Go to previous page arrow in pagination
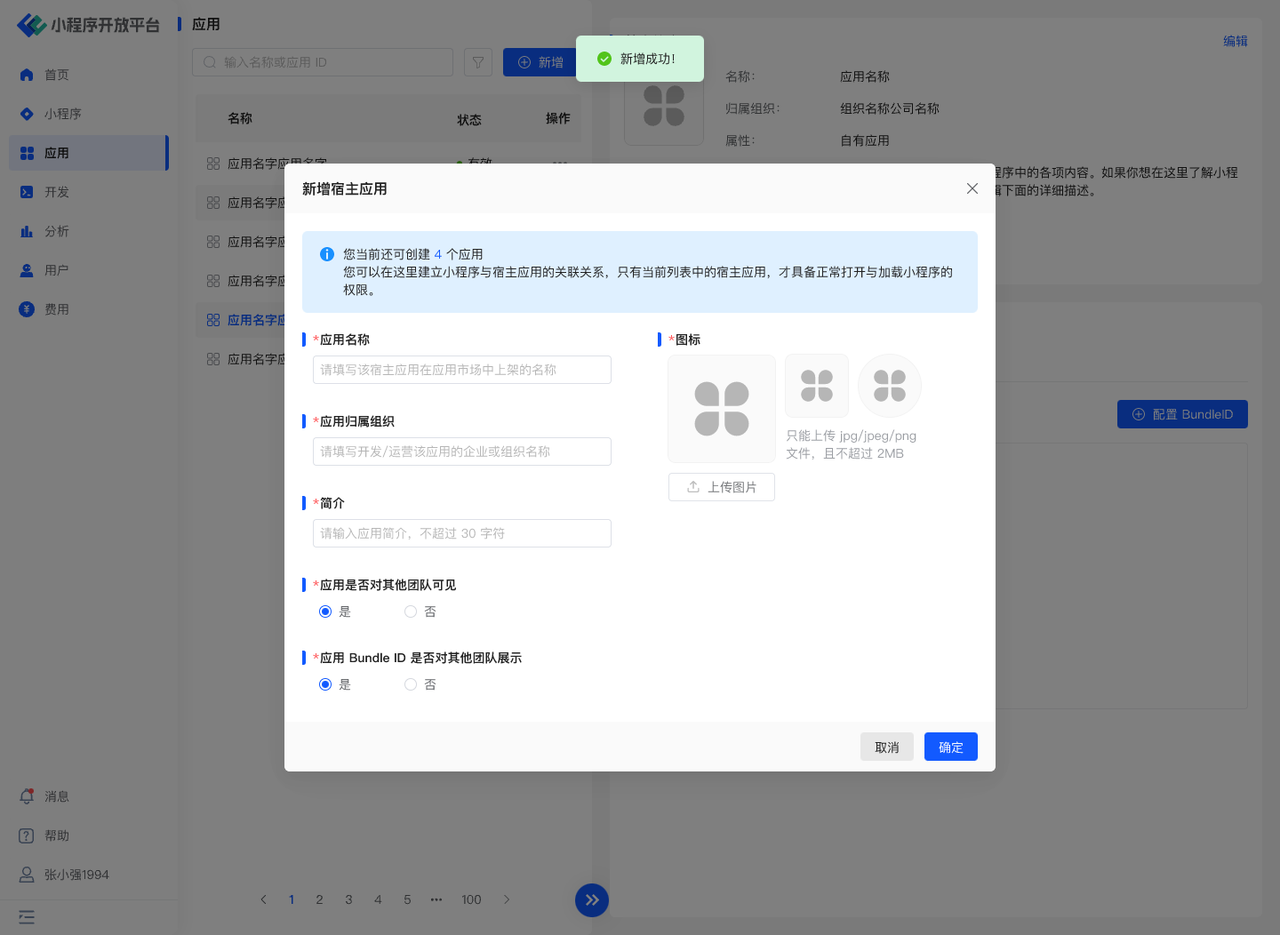 263,899
